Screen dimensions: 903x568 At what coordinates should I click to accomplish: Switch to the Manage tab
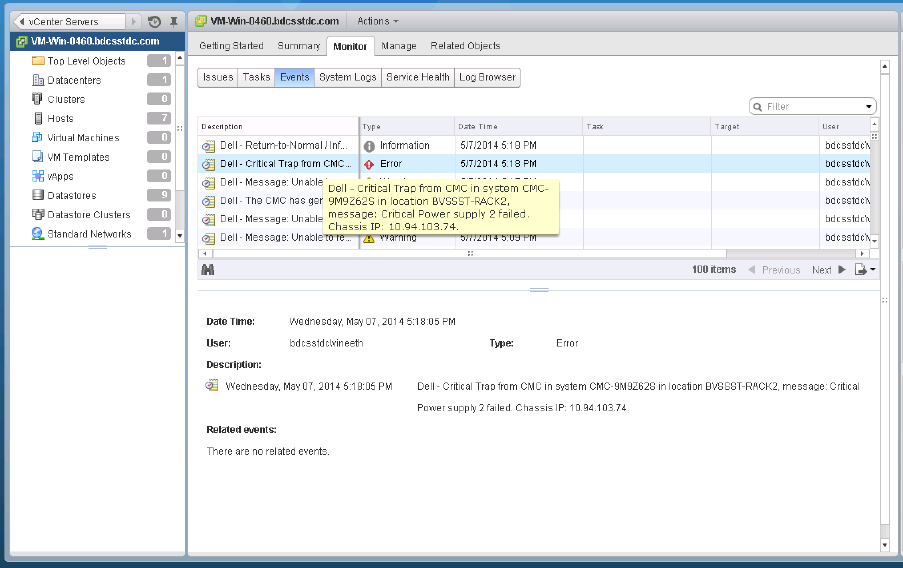pyautogui.click(x=399, y=46)
